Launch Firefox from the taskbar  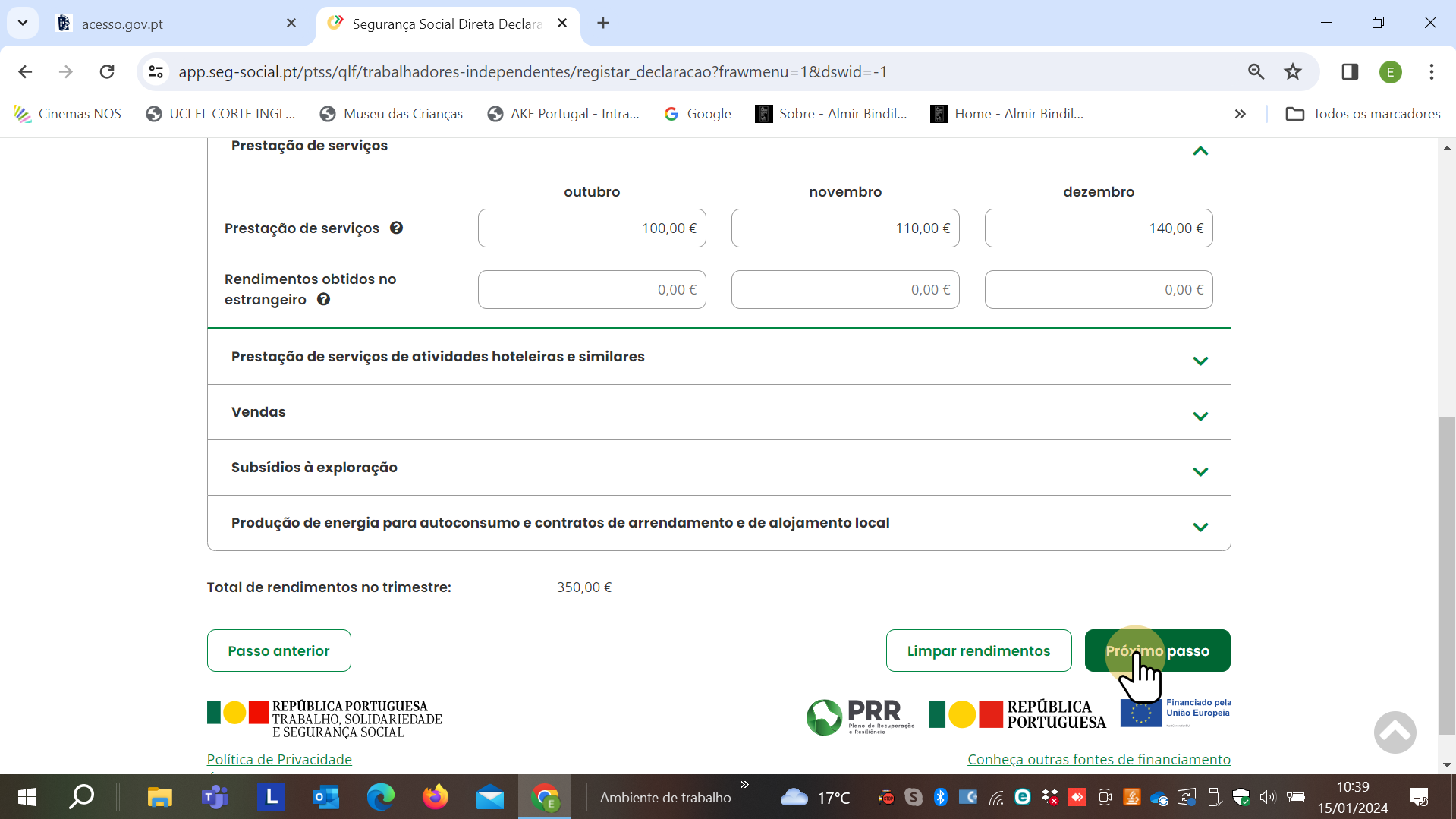click(435, 797)
